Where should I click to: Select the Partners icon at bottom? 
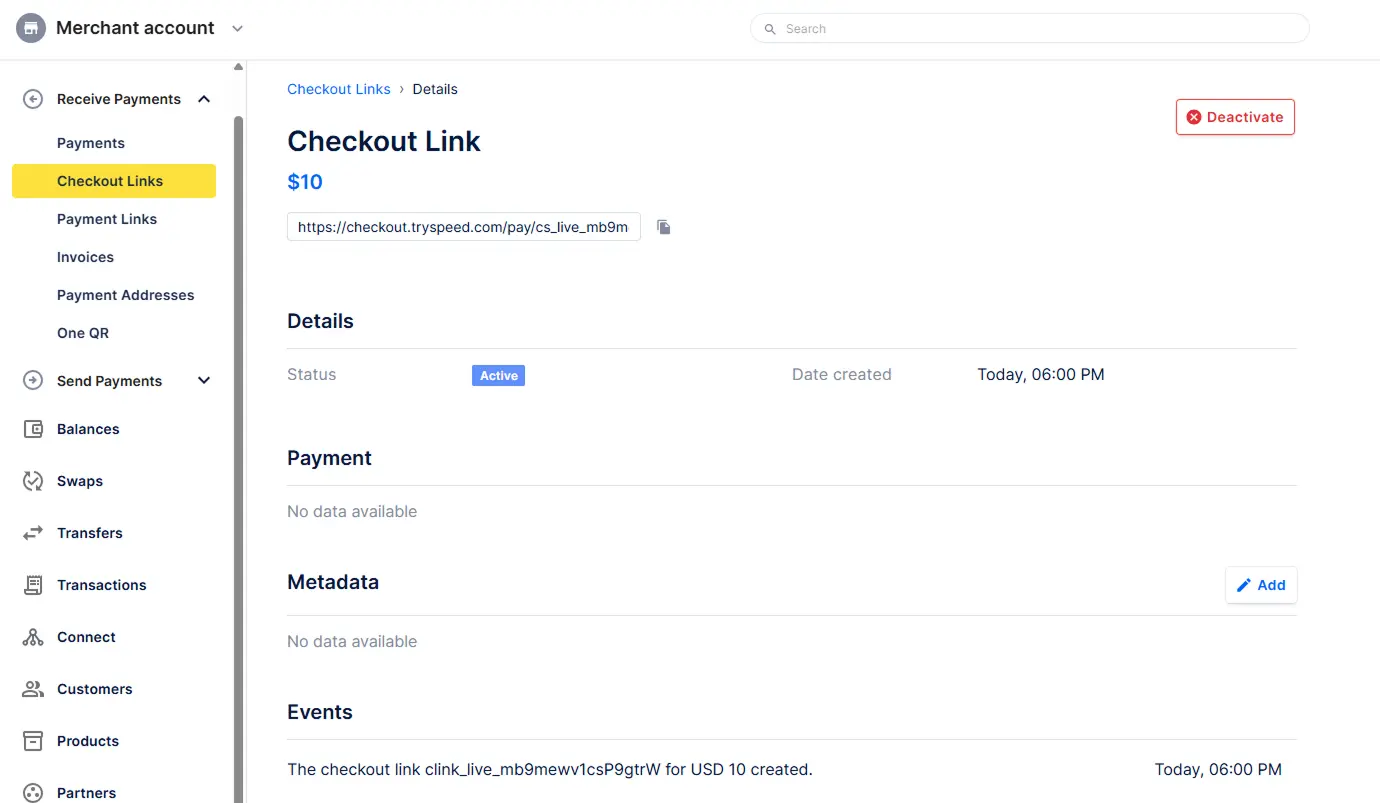[x=31, y=791]
